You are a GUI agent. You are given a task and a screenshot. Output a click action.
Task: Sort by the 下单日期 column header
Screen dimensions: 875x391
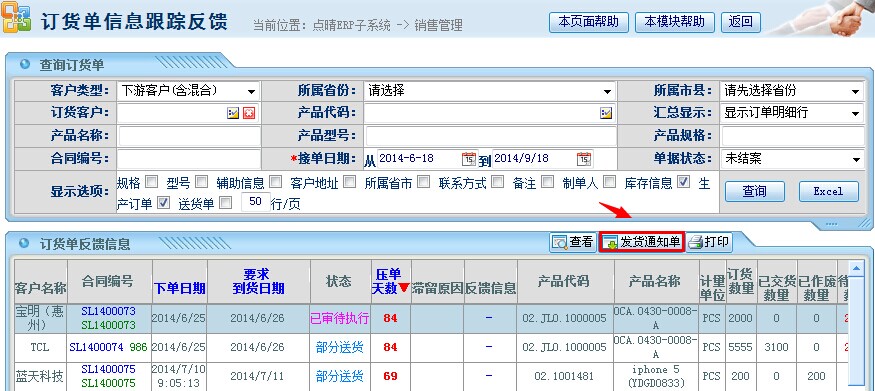click(x=180, y=288)
